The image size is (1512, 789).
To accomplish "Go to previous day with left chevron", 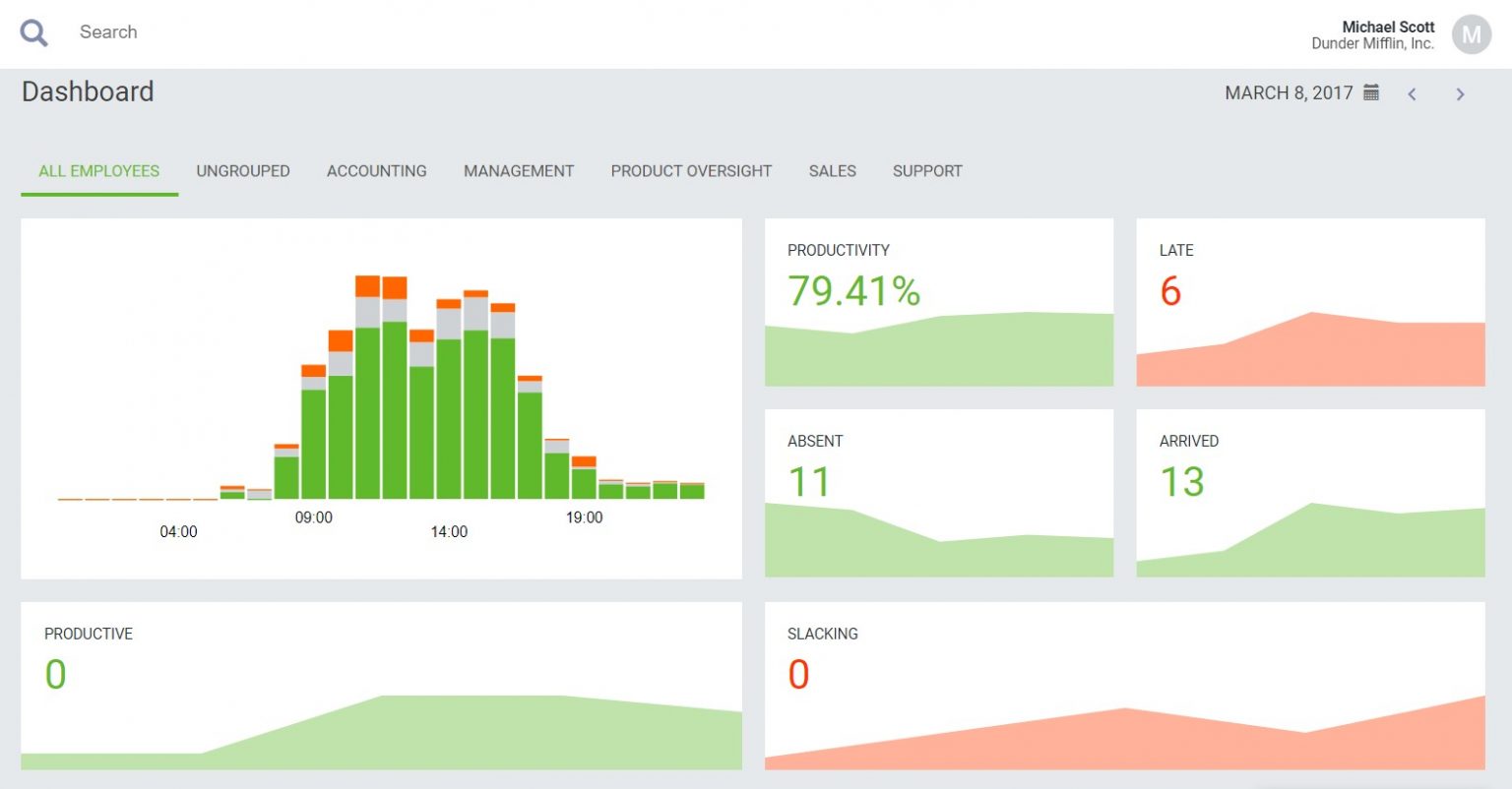I will (x=1413, y=92).
